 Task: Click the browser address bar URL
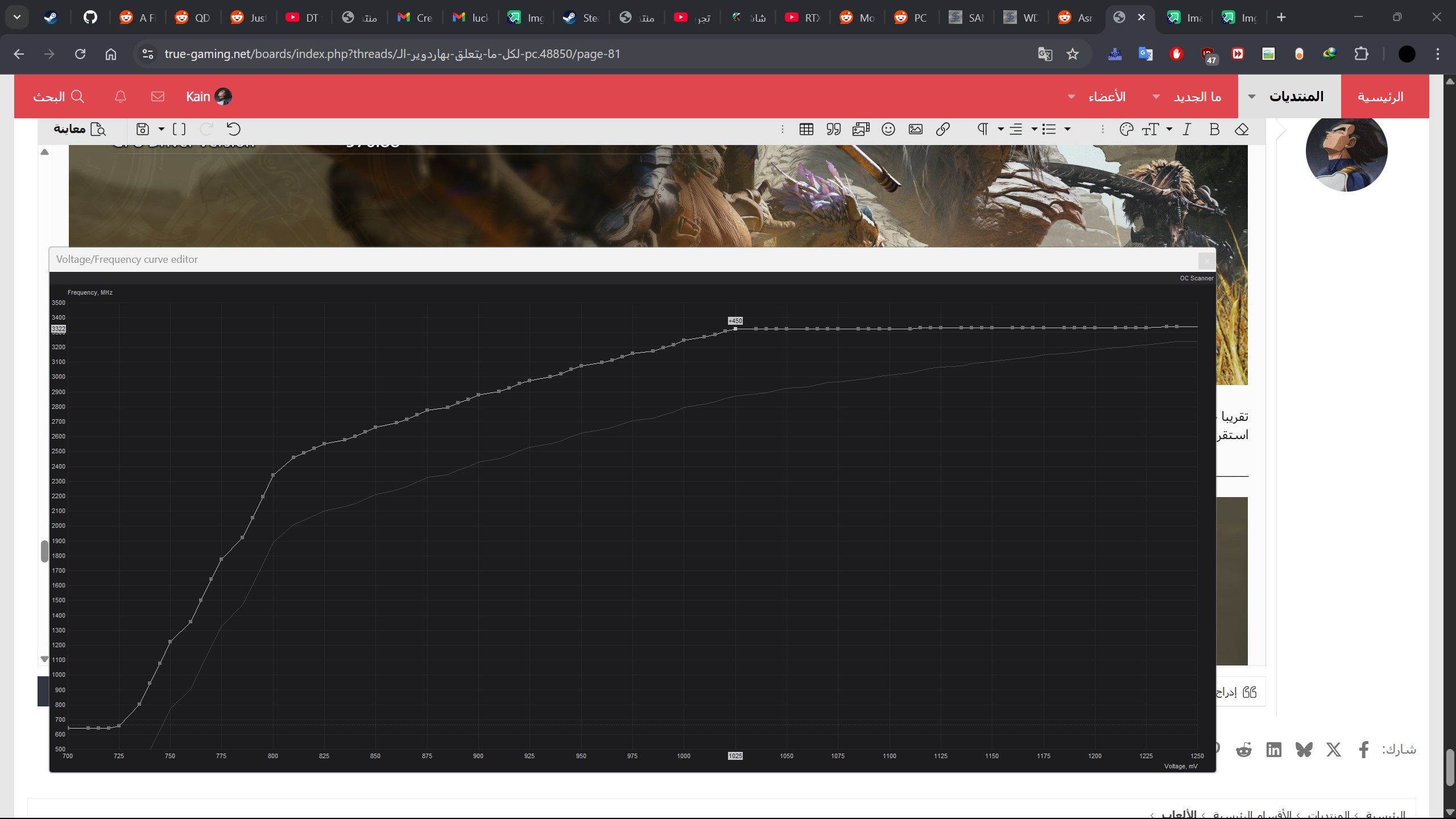pos(392,54)
